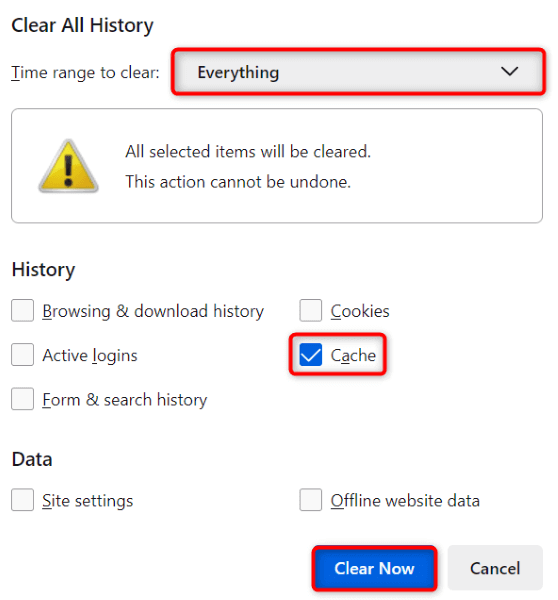Click the Clear All History dialog title

click(x=82, y=26)
